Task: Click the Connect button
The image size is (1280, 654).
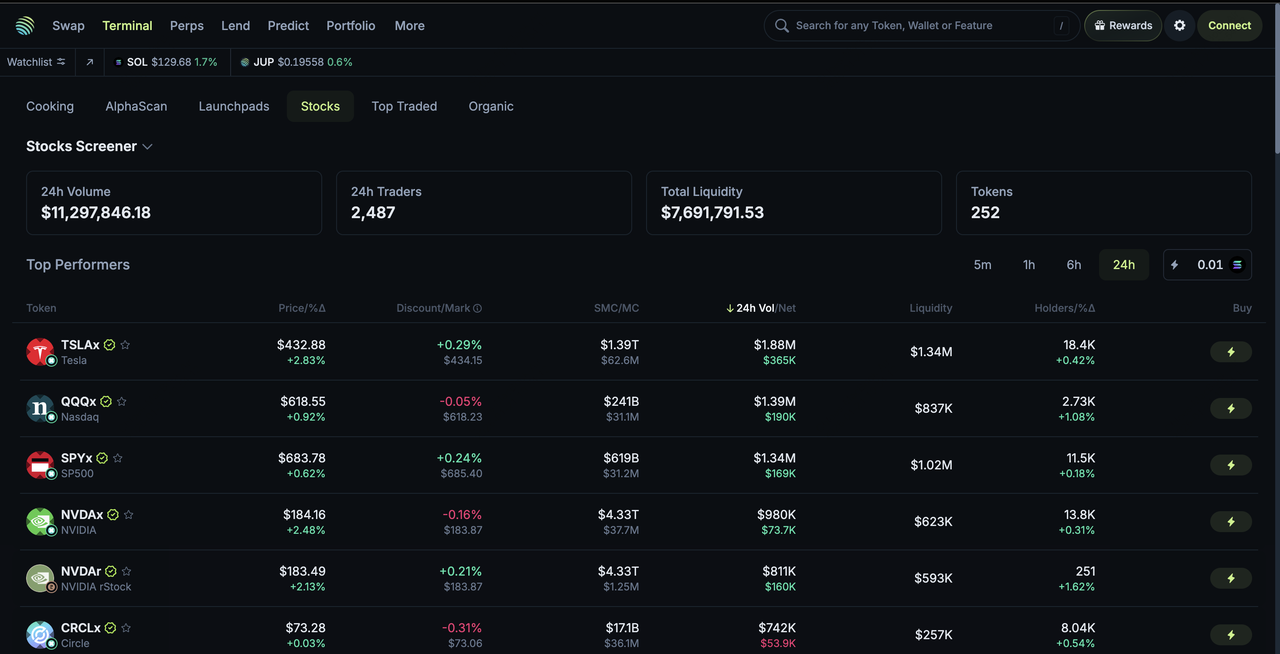Action: (x=1229, y=25)
